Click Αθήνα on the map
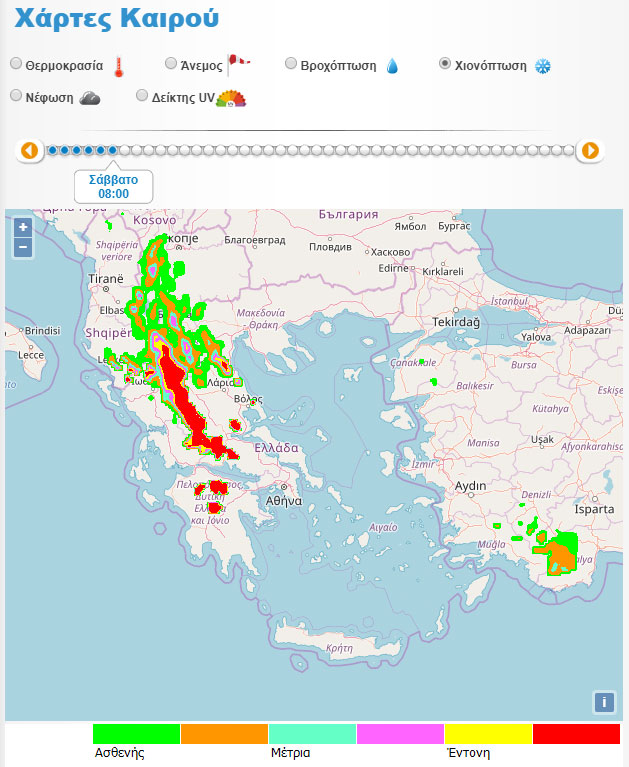The width and height of the screenshot is (629, 767). click(x=284, y=501)
